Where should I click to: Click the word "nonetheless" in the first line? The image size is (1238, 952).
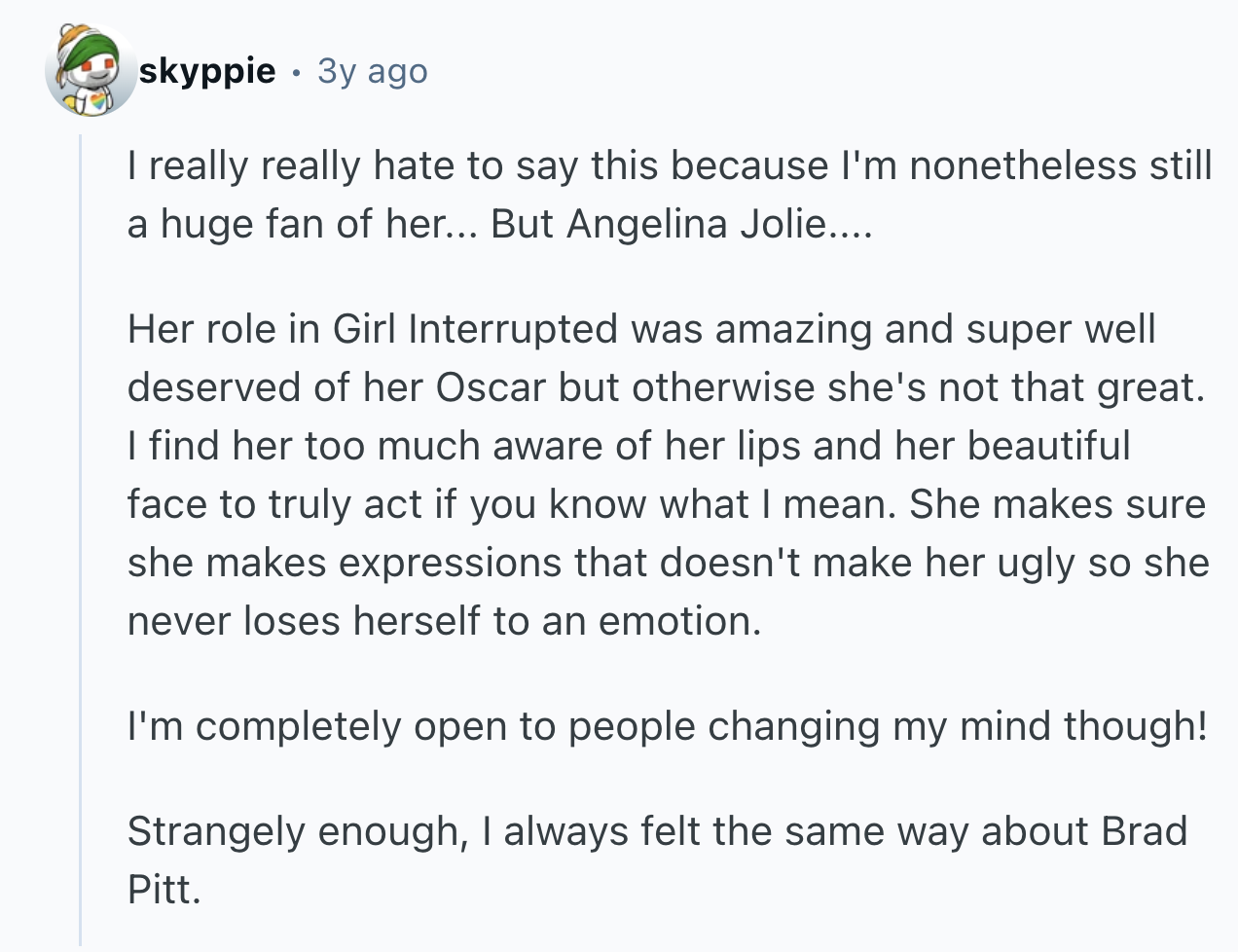click(1023, 165)
